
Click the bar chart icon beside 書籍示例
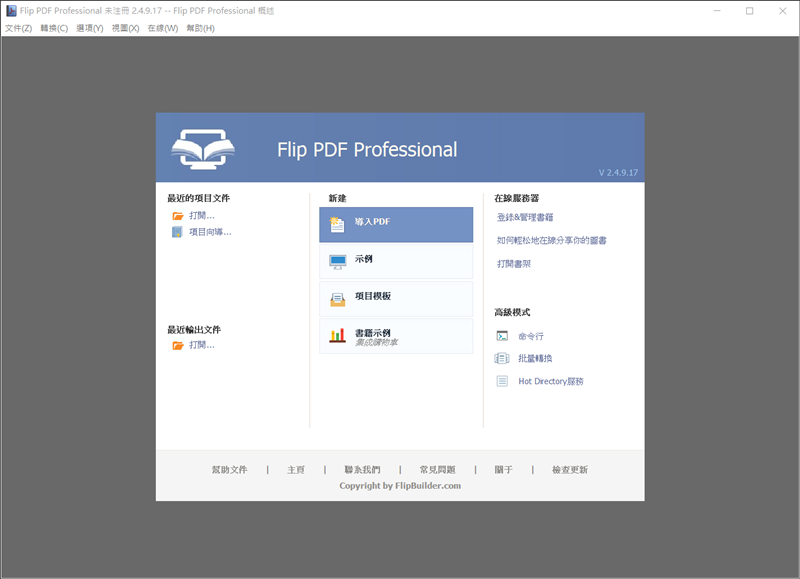click(337, 335)
